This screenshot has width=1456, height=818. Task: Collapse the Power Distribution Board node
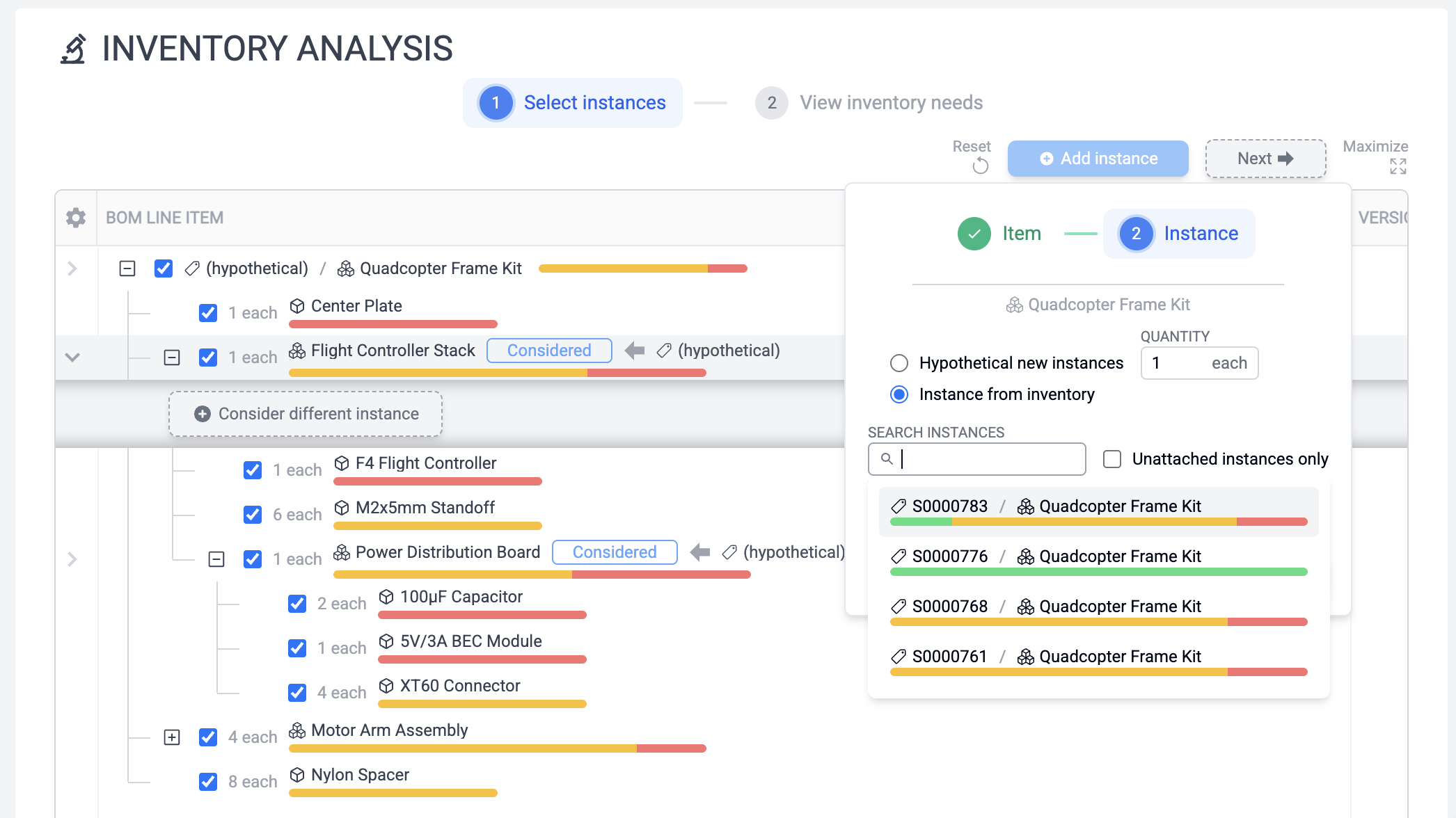click(x=216, y=559)
